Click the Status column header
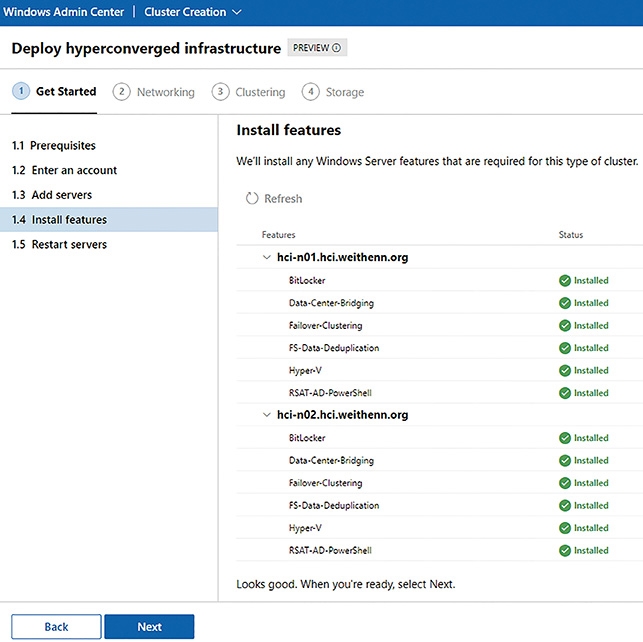This screenshot has width=643, height=642. coord(570,235)
